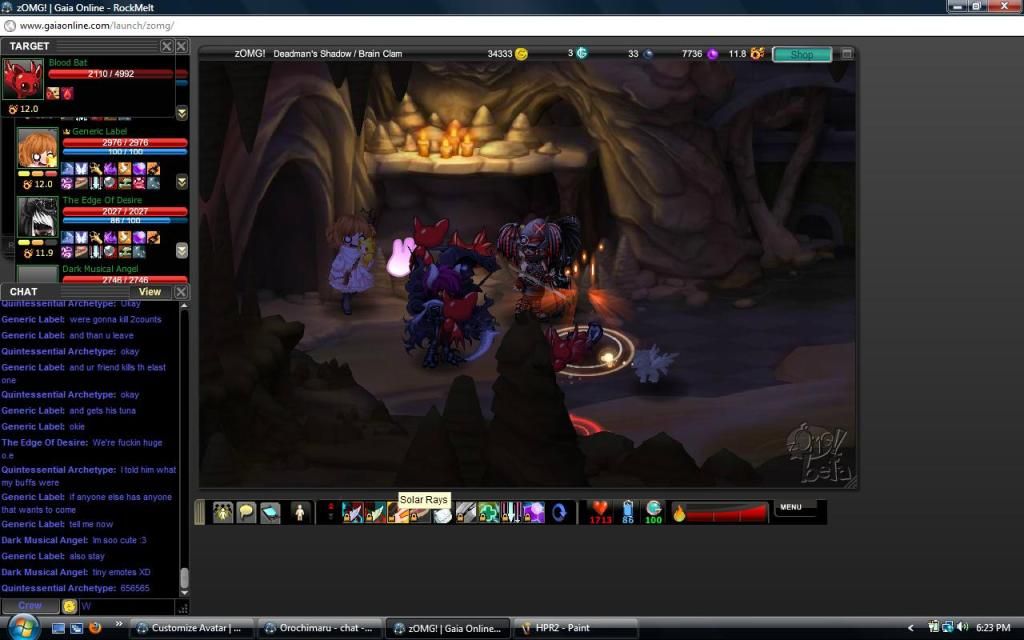Click the avatar pose figure icon
The image size is (1024, 640).
click(300, 512)
